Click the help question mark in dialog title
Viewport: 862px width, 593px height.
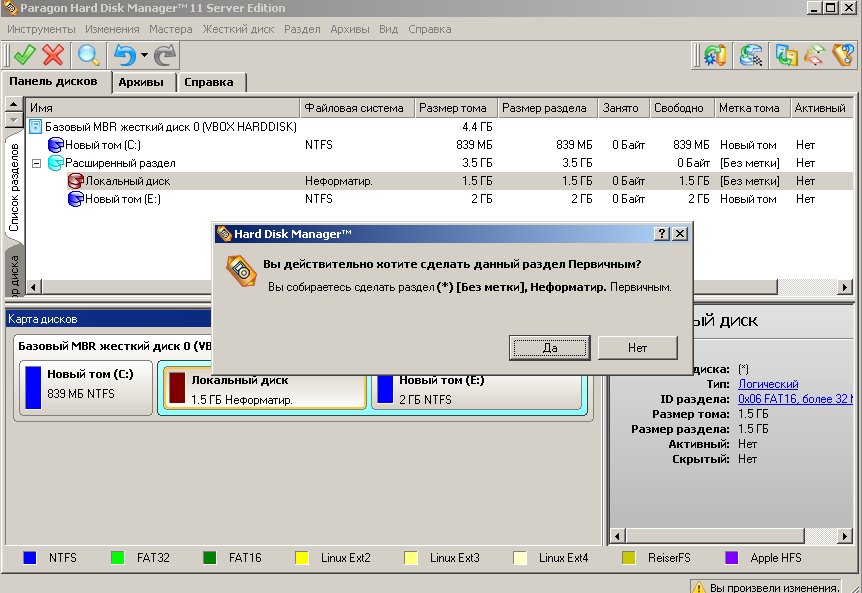tap(661, 233)
